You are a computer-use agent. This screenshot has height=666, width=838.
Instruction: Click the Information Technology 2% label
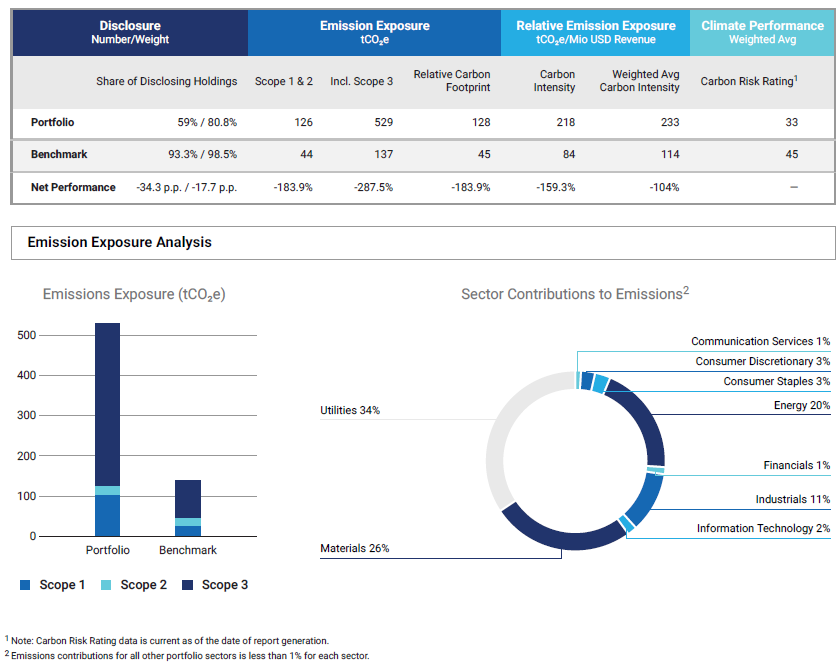(763, 528)
